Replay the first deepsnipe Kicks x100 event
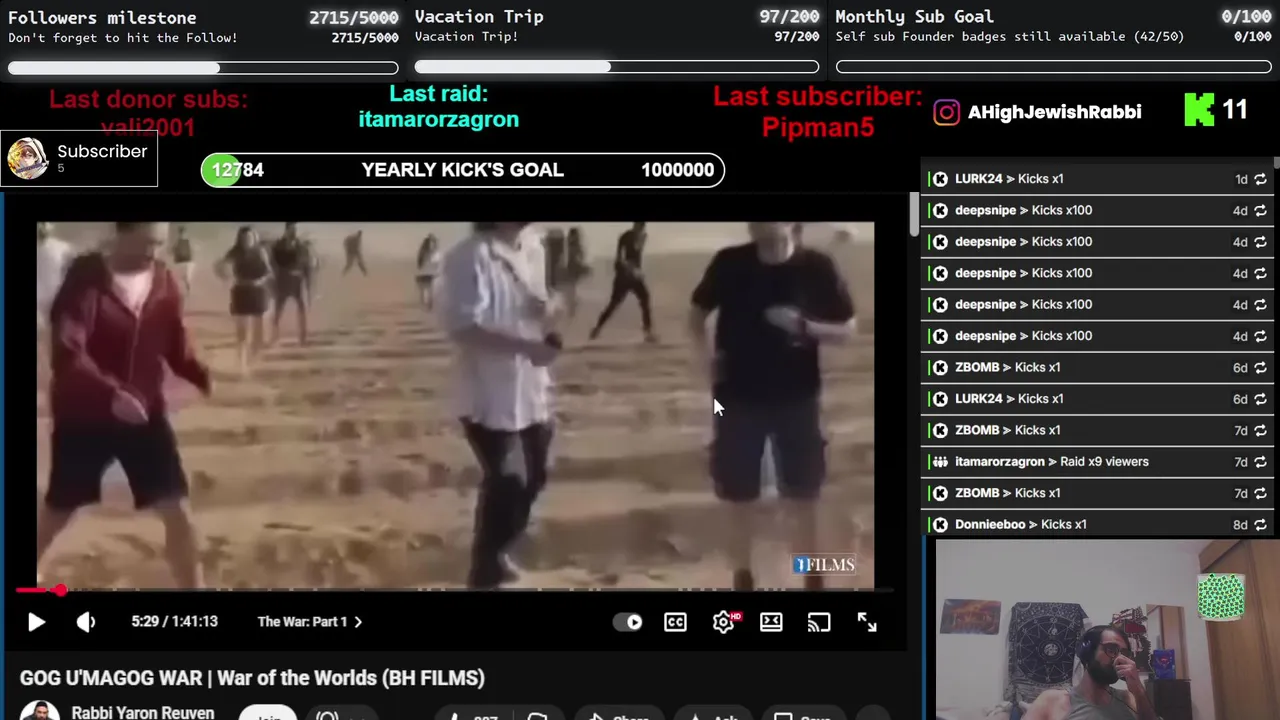Image resolution: width=1280 pixels, height=720 pixels. click(1260, 210)
